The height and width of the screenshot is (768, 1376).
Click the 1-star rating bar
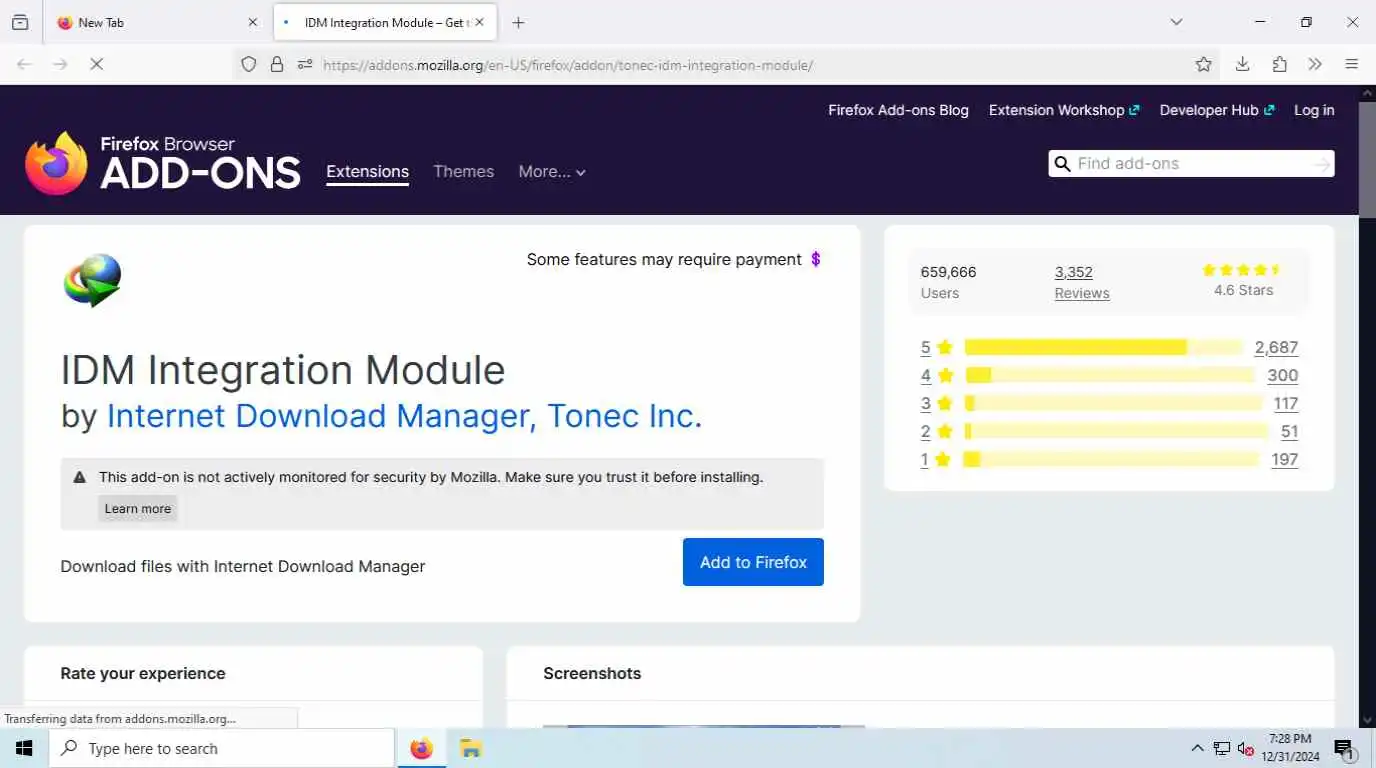point(1111,459)
